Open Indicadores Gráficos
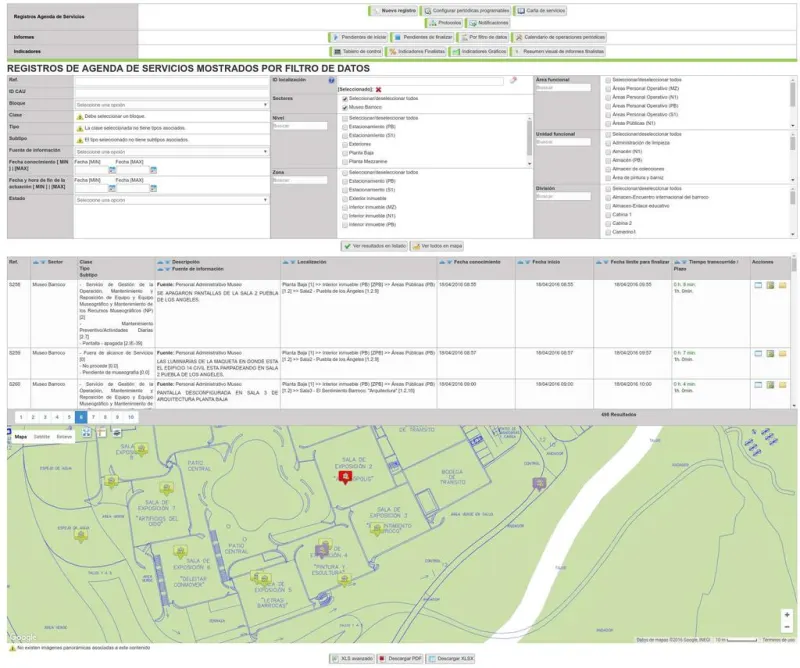The width and height of the screenshot is (800, 668). tap(479, 52)
